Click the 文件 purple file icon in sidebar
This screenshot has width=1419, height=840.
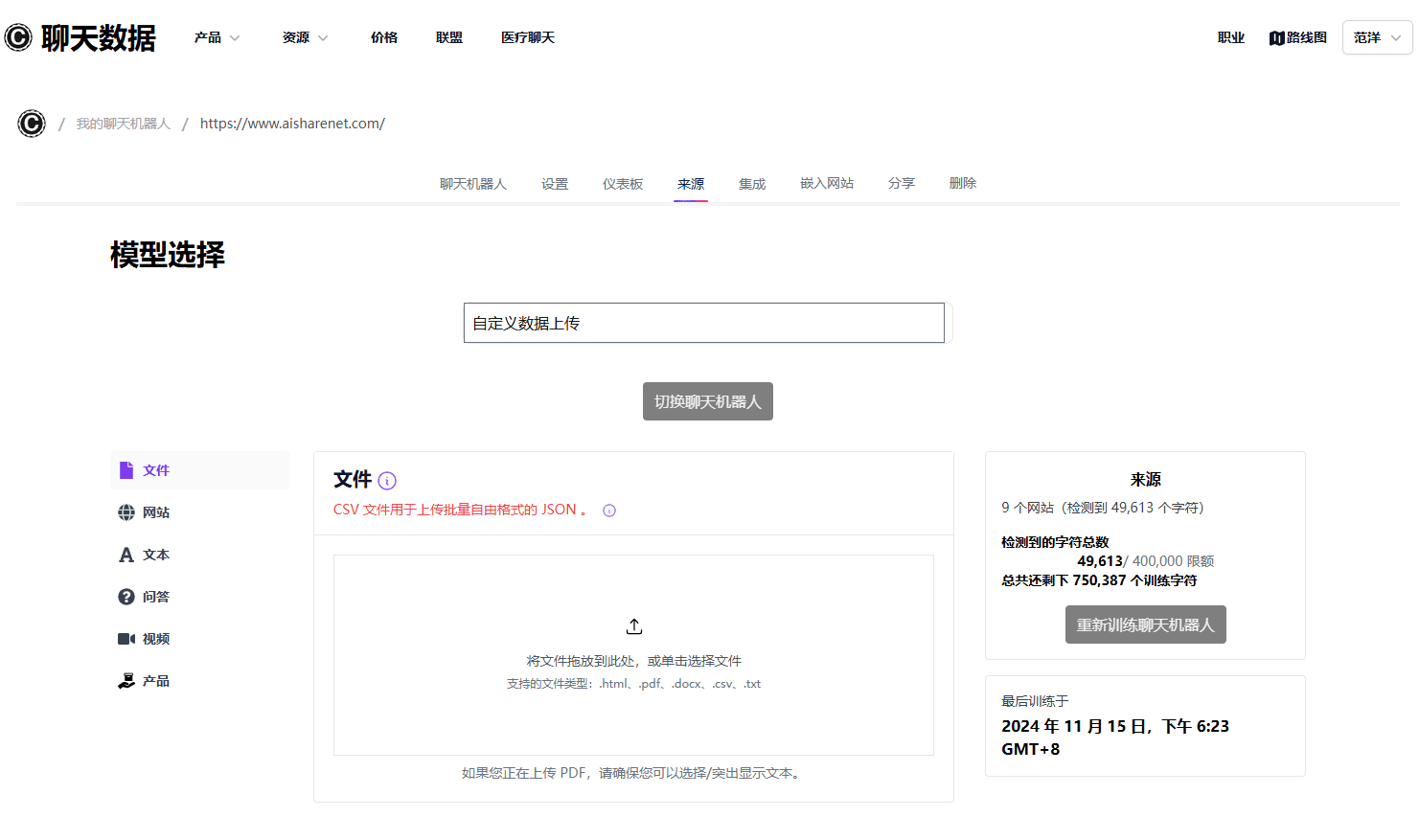tap(126, 470)
